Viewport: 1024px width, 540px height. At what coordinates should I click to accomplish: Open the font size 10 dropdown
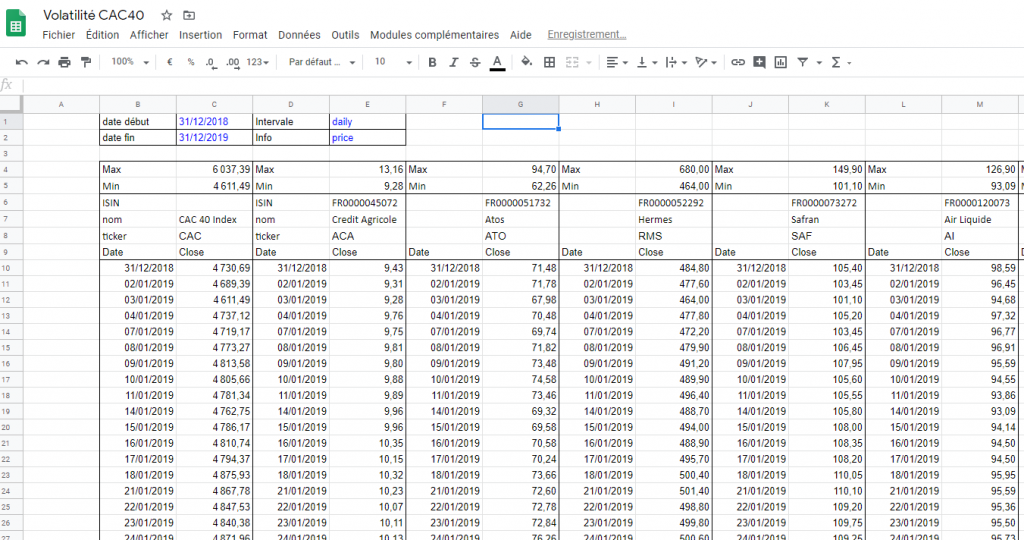393,62
